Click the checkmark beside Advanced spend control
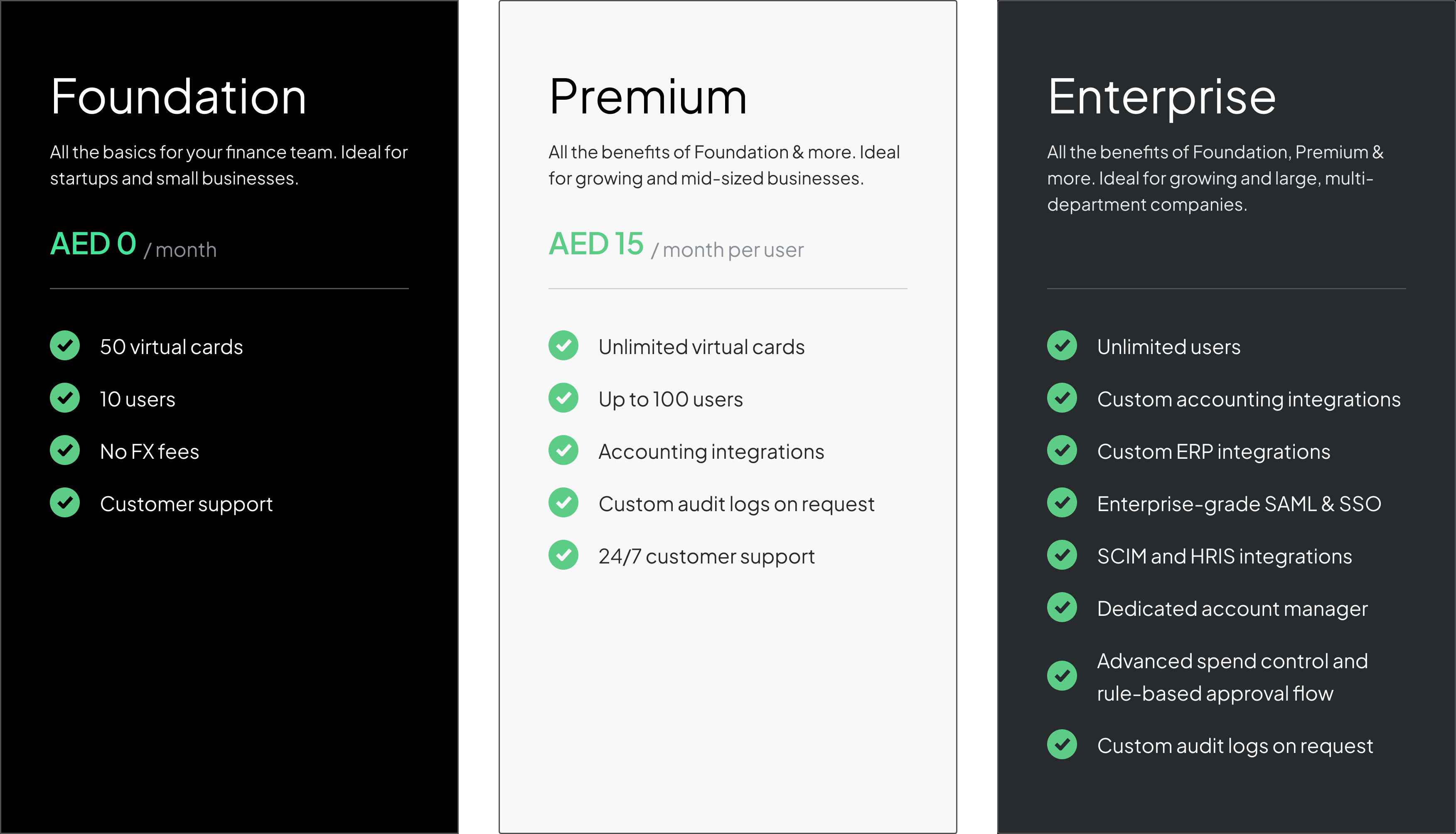This screenshot has width=1456, height=834. (x=1062, y=676)
